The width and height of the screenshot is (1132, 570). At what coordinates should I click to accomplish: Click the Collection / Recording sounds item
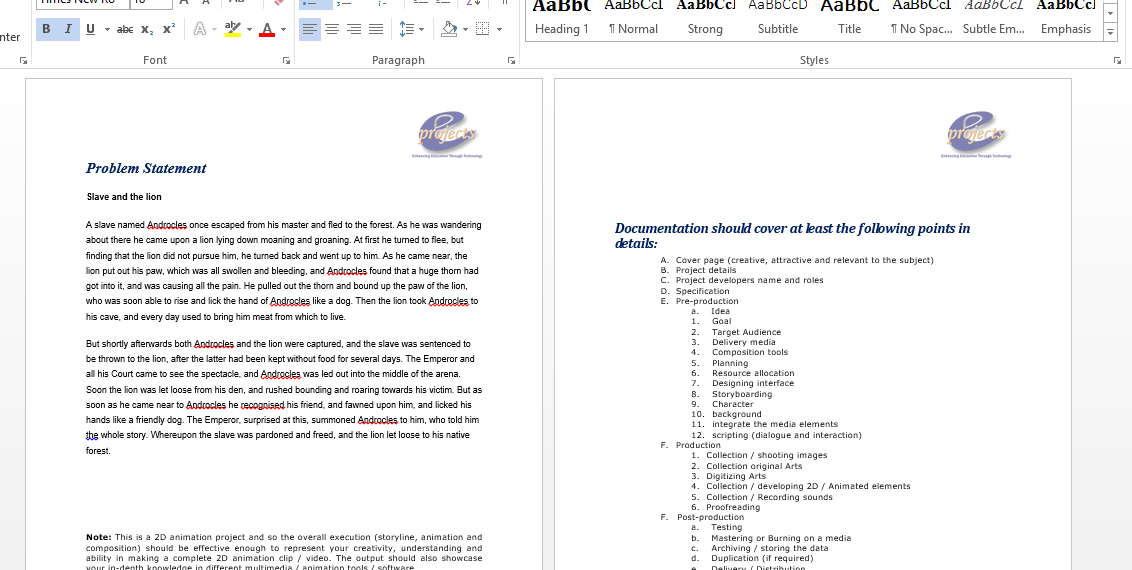click(x=770, y=497)
